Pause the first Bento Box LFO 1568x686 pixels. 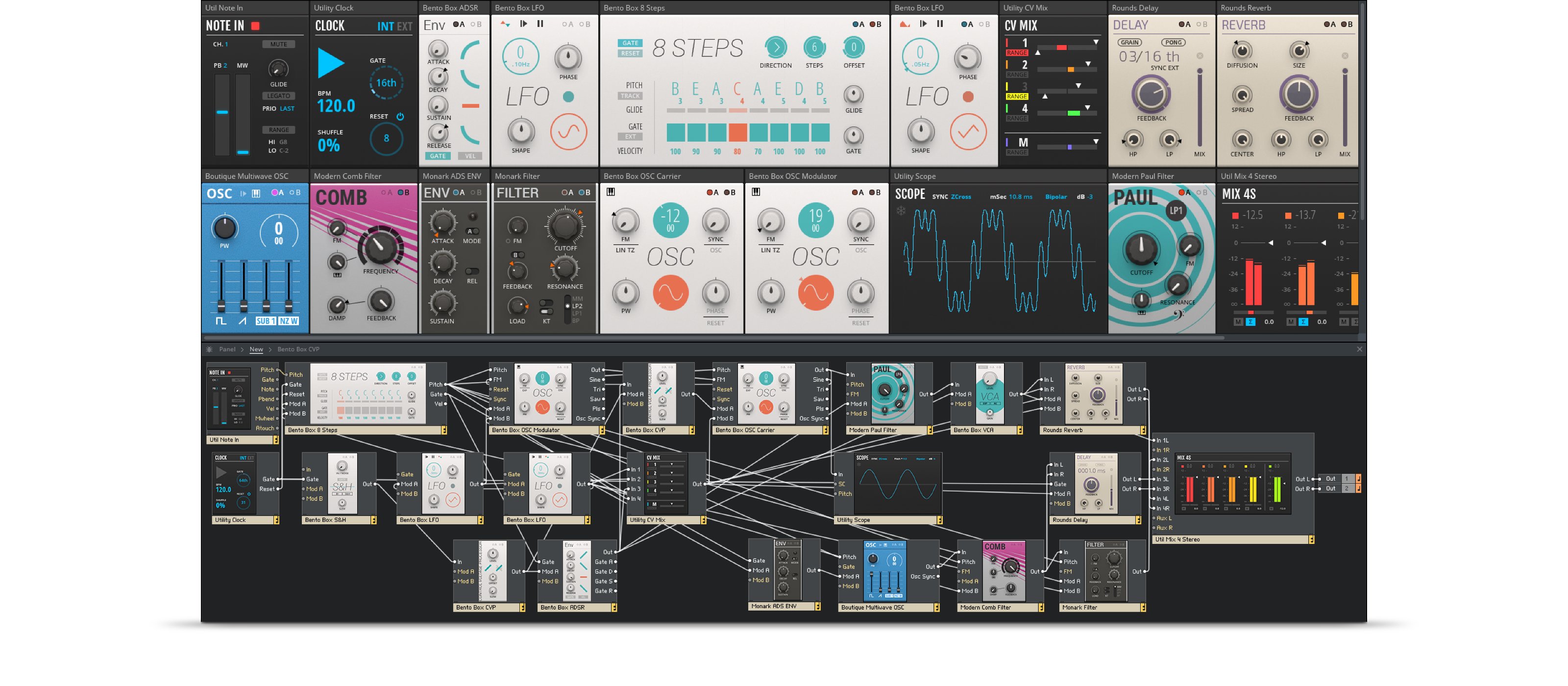click(x=540, y=24)
